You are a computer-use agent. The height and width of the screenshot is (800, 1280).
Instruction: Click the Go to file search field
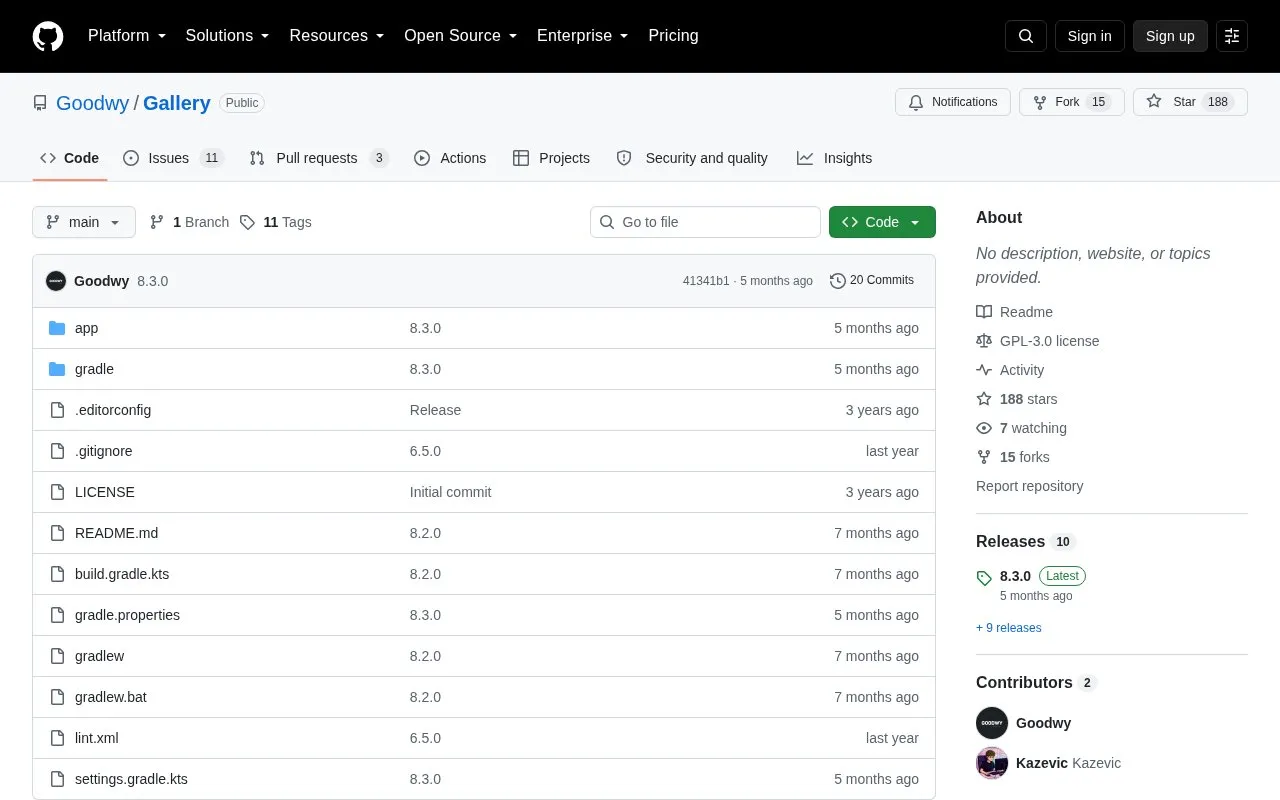coord(705,222)
